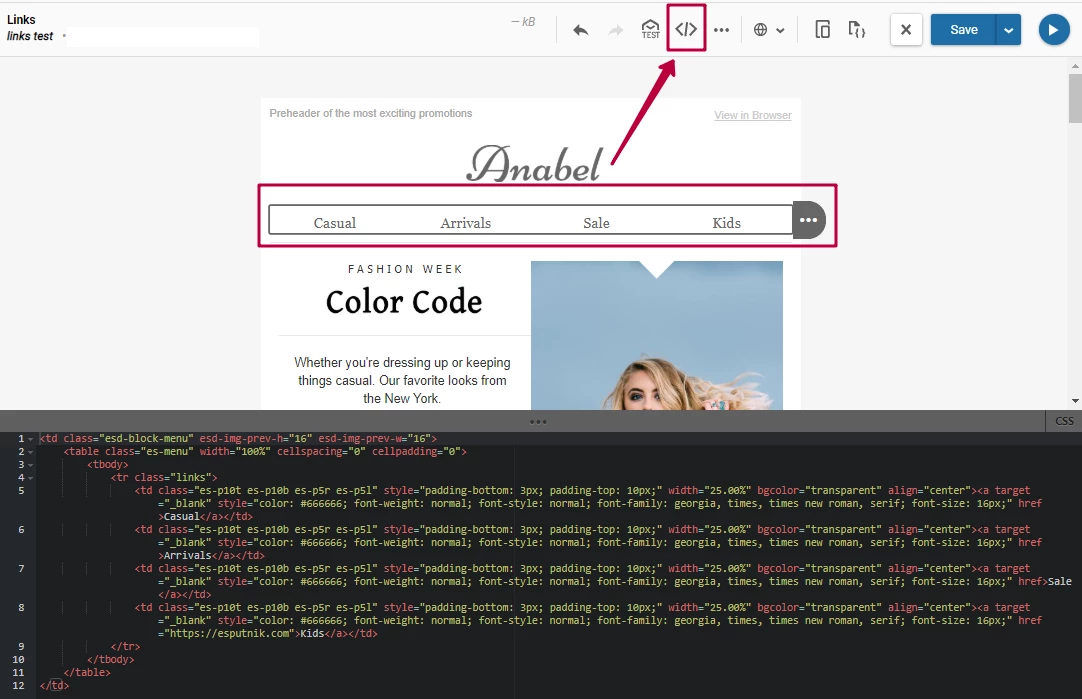Open the HTML code editor view
Screen dimensions: 1082x699
(685, 29)
